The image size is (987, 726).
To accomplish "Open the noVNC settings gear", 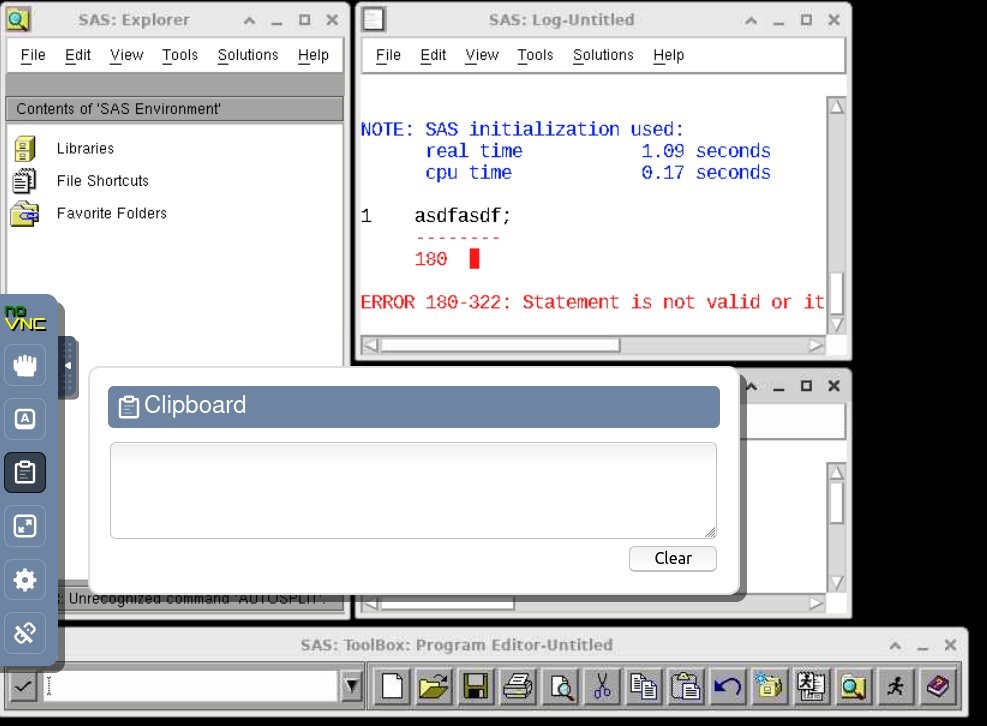I will pos(24,580).
